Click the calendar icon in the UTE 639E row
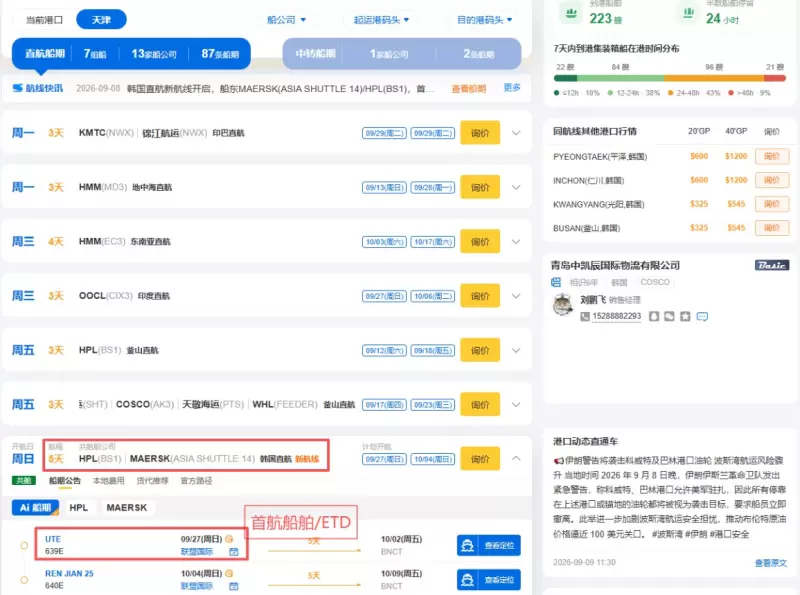 pyautogui.click(x=234, y=552)
